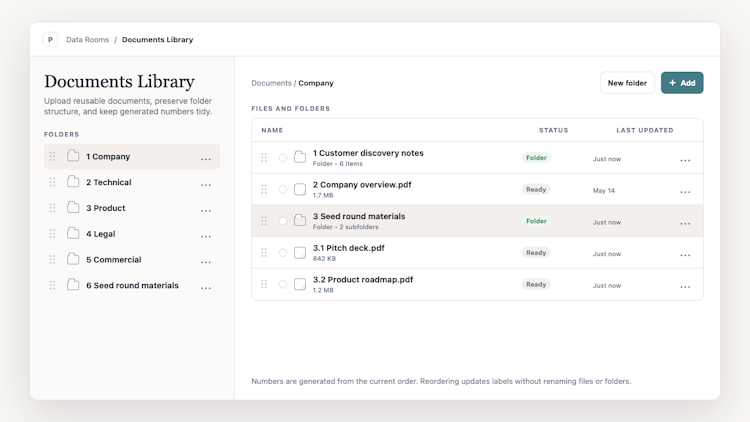This screenshot has height=422, width=750.
Task: Click folder icon beside 2 Technical
Action: click(x=73, y=182)
